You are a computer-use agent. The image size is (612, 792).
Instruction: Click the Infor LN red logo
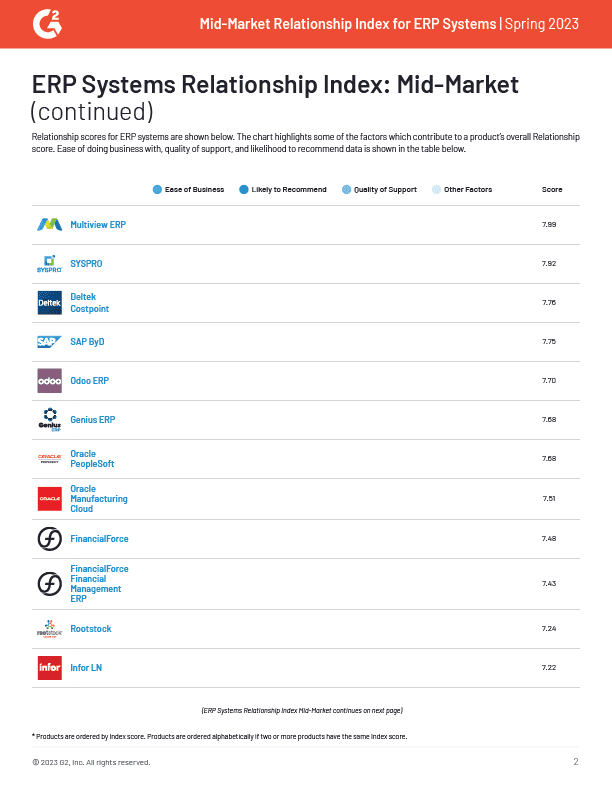[x=49, y=668]
